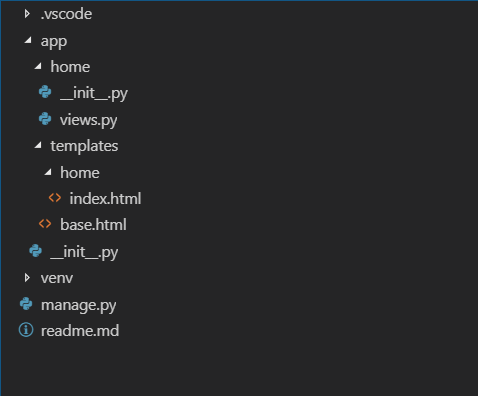Collapse home folder arrow inside templates
Image resolution: width=478 pixels, height=396 pixels.
pyautogui.click(x=48, y=172)
